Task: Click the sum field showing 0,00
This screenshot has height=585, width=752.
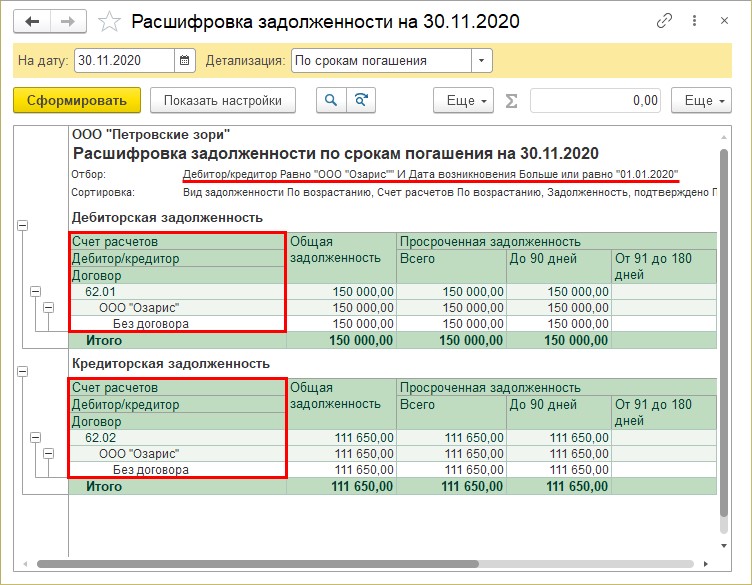Action: tap(595, 100)
